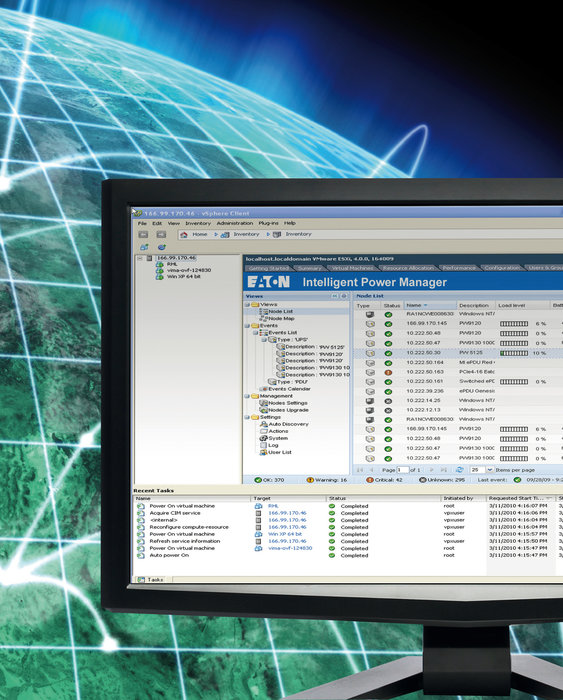Image resolution: width=563 pixels, height=700 pixels.
Task: Click the Unknown: 295 status icon
Action: [422, 480]
